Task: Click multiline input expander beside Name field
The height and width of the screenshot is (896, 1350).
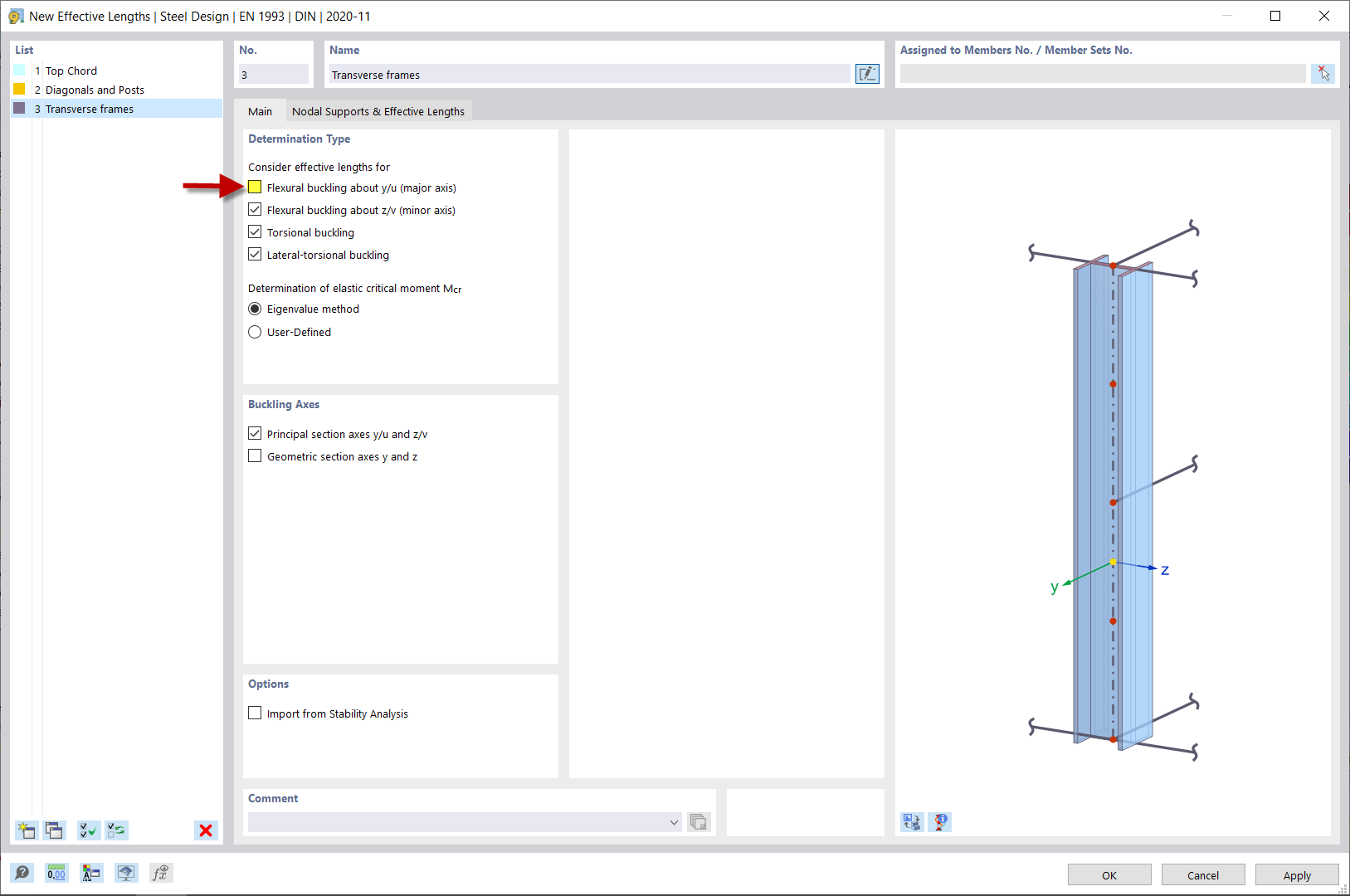Action: pyautogui.click(x=866, y=74)
